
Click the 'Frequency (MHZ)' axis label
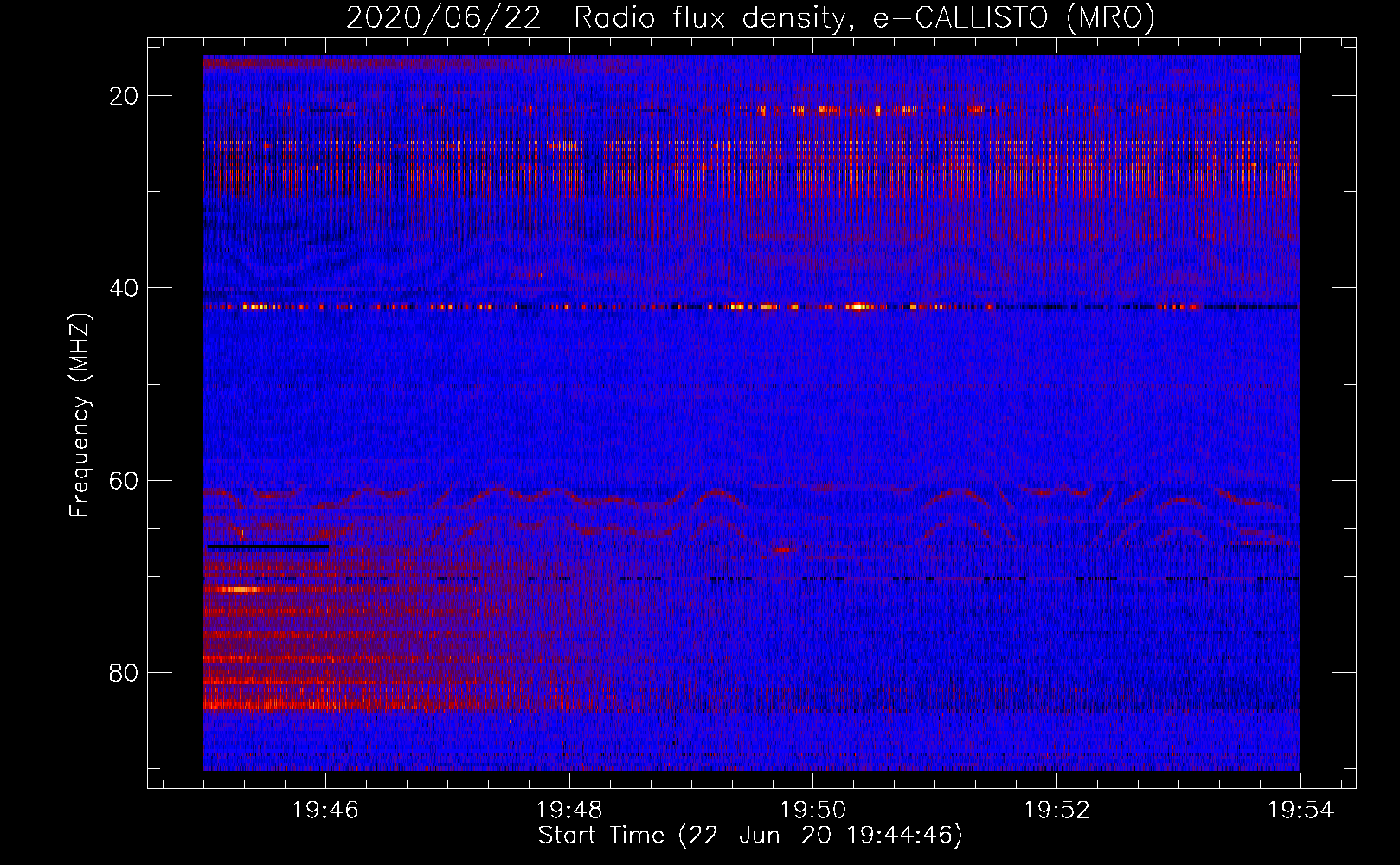tap(80, 415)
